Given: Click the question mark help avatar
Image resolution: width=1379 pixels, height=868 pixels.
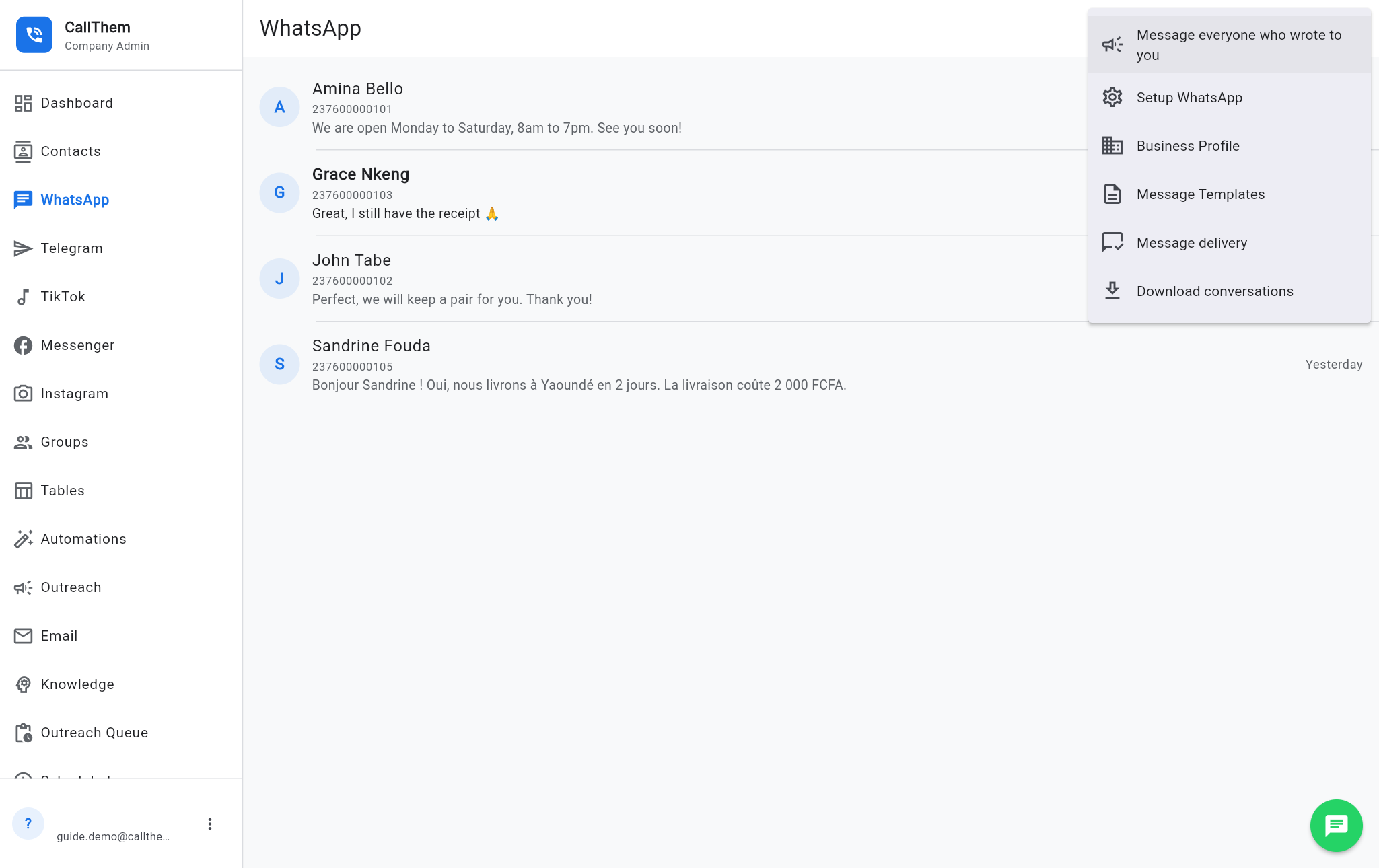Looking at the screenshot, I should point(28,824).
